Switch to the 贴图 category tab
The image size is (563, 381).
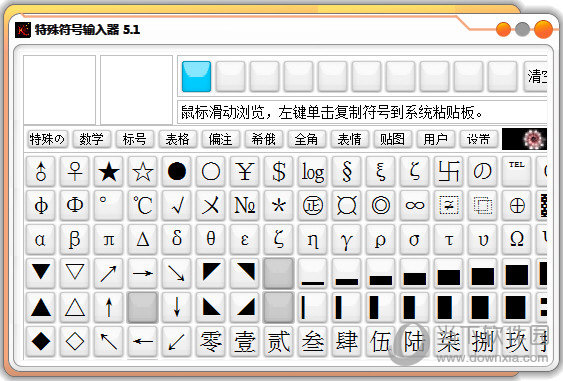[x=392, y=139]
